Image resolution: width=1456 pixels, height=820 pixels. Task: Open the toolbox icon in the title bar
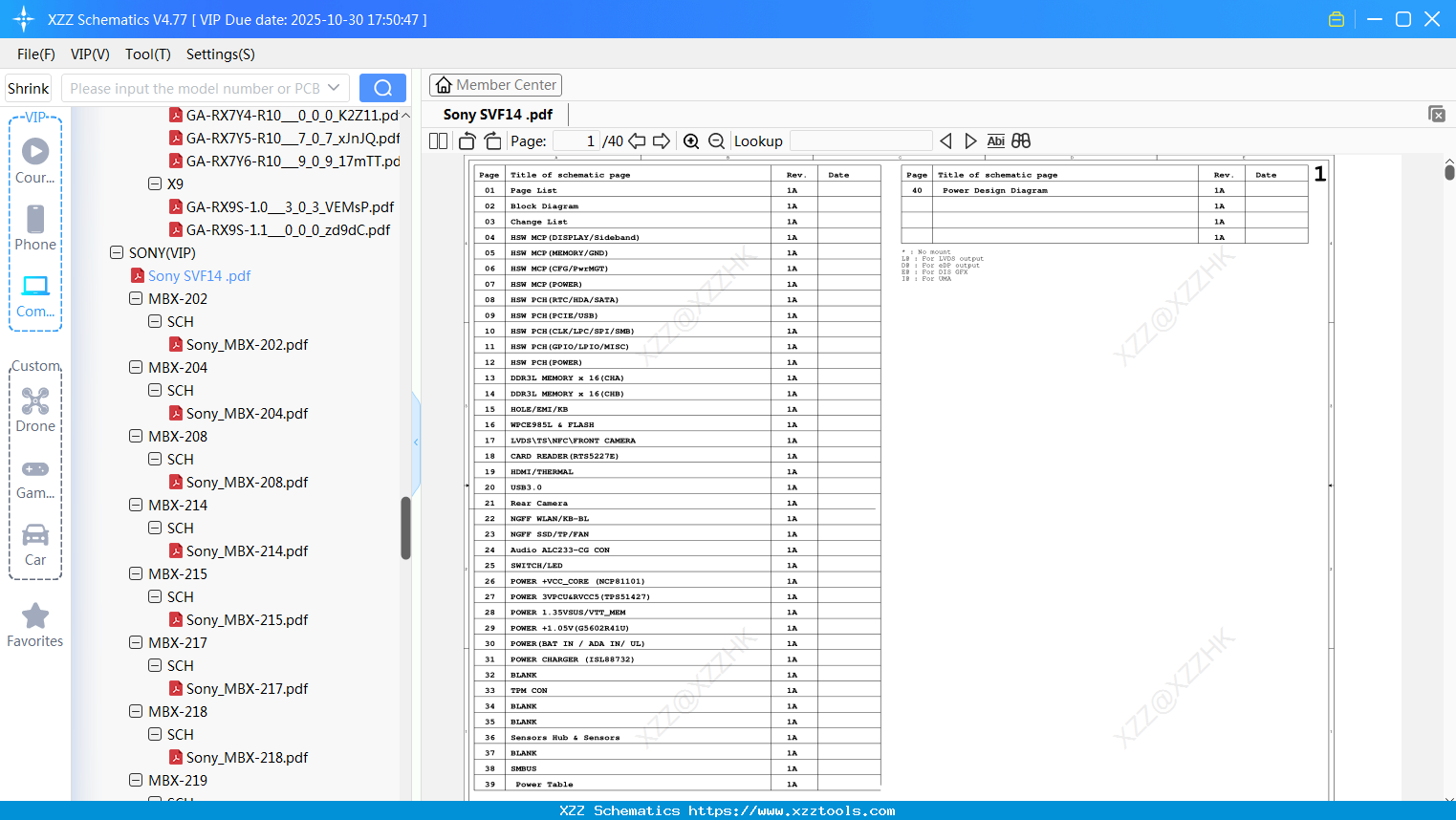(1336, 19)
